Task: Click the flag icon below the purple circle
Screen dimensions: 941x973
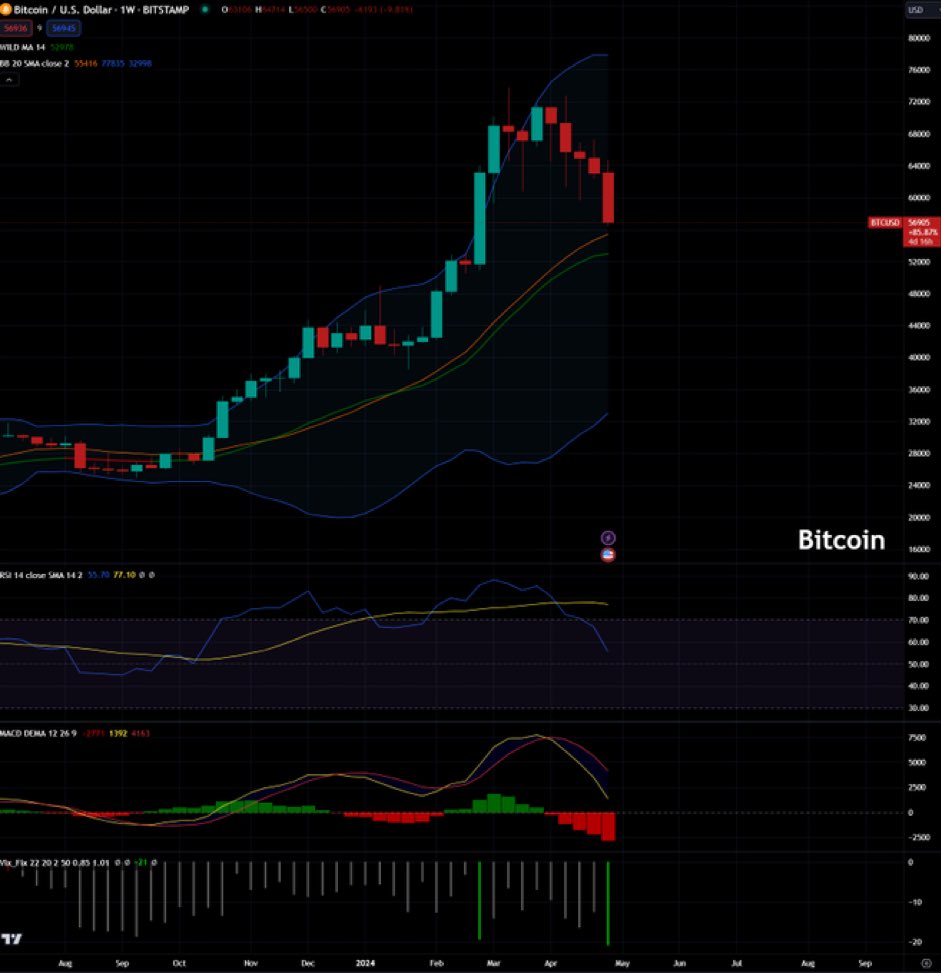Action: point(607,554)
